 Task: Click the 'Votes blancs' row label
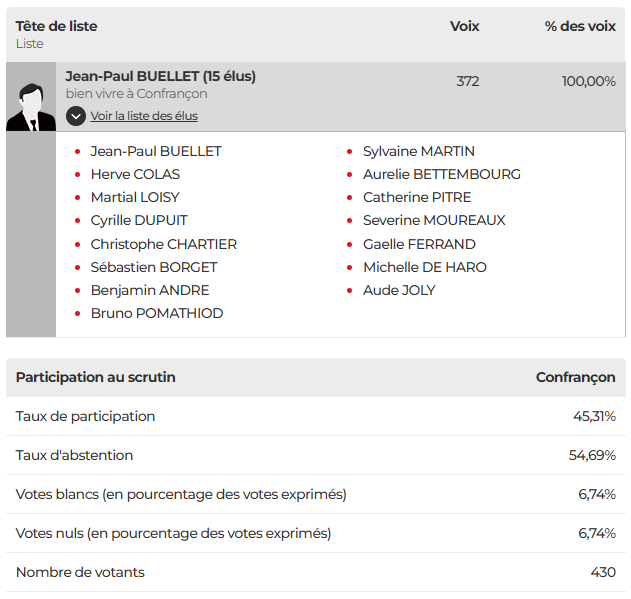tap(181, 494)
